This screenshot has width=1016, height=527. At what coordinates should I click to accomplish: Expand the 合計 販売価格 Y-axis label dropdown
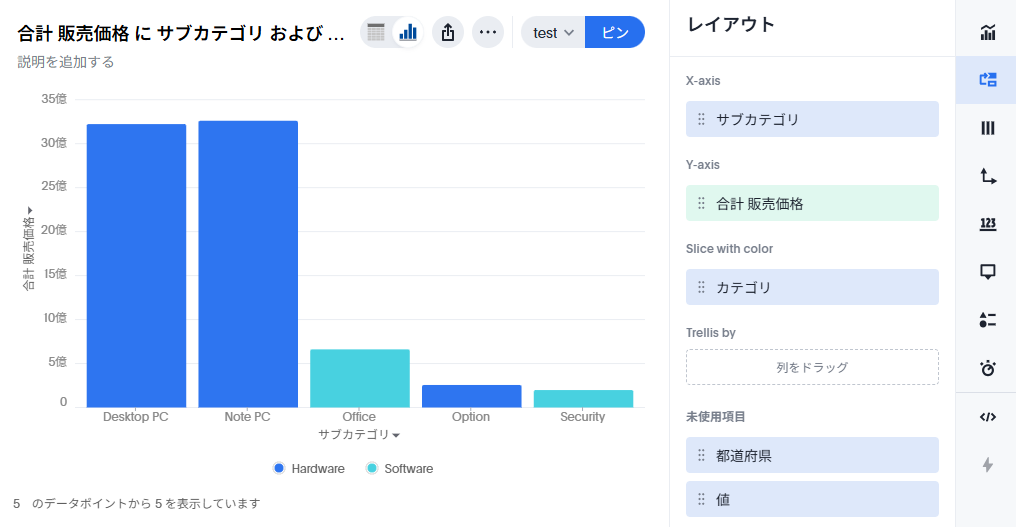tap(28, 250)
